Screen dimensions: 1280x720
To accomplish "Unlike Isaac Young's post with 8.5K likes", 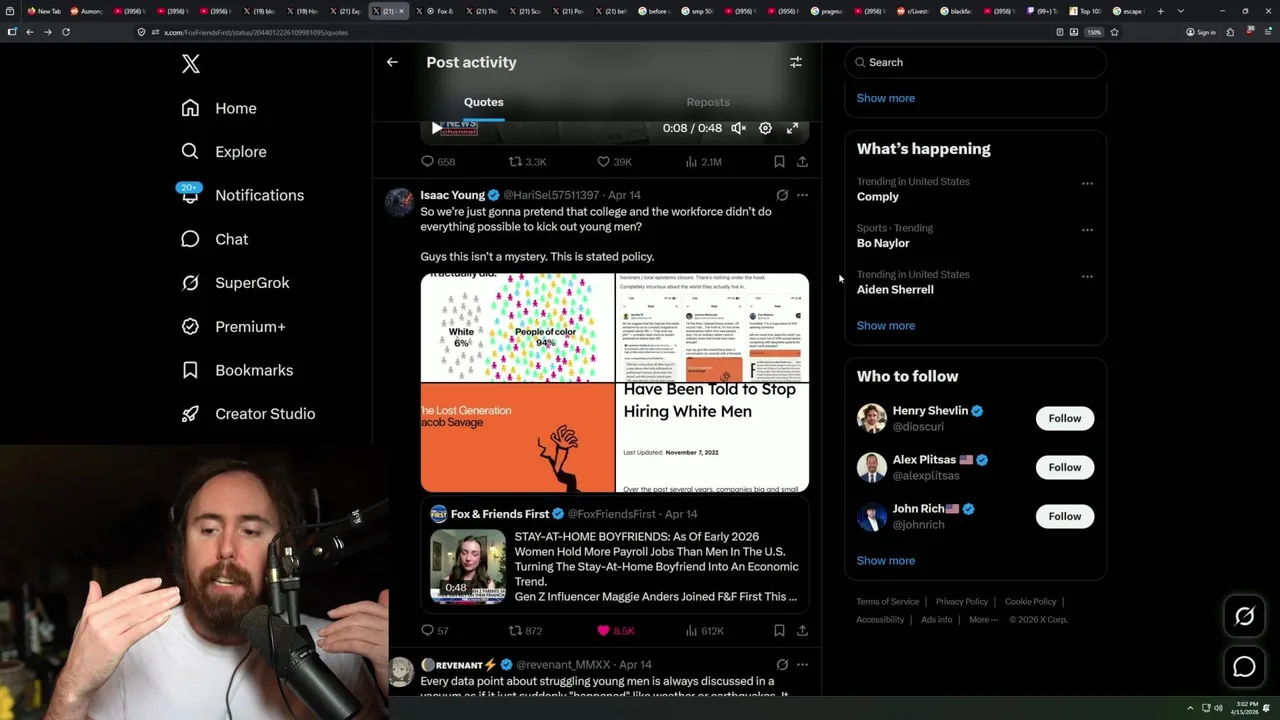I will (x=615, y=631).
